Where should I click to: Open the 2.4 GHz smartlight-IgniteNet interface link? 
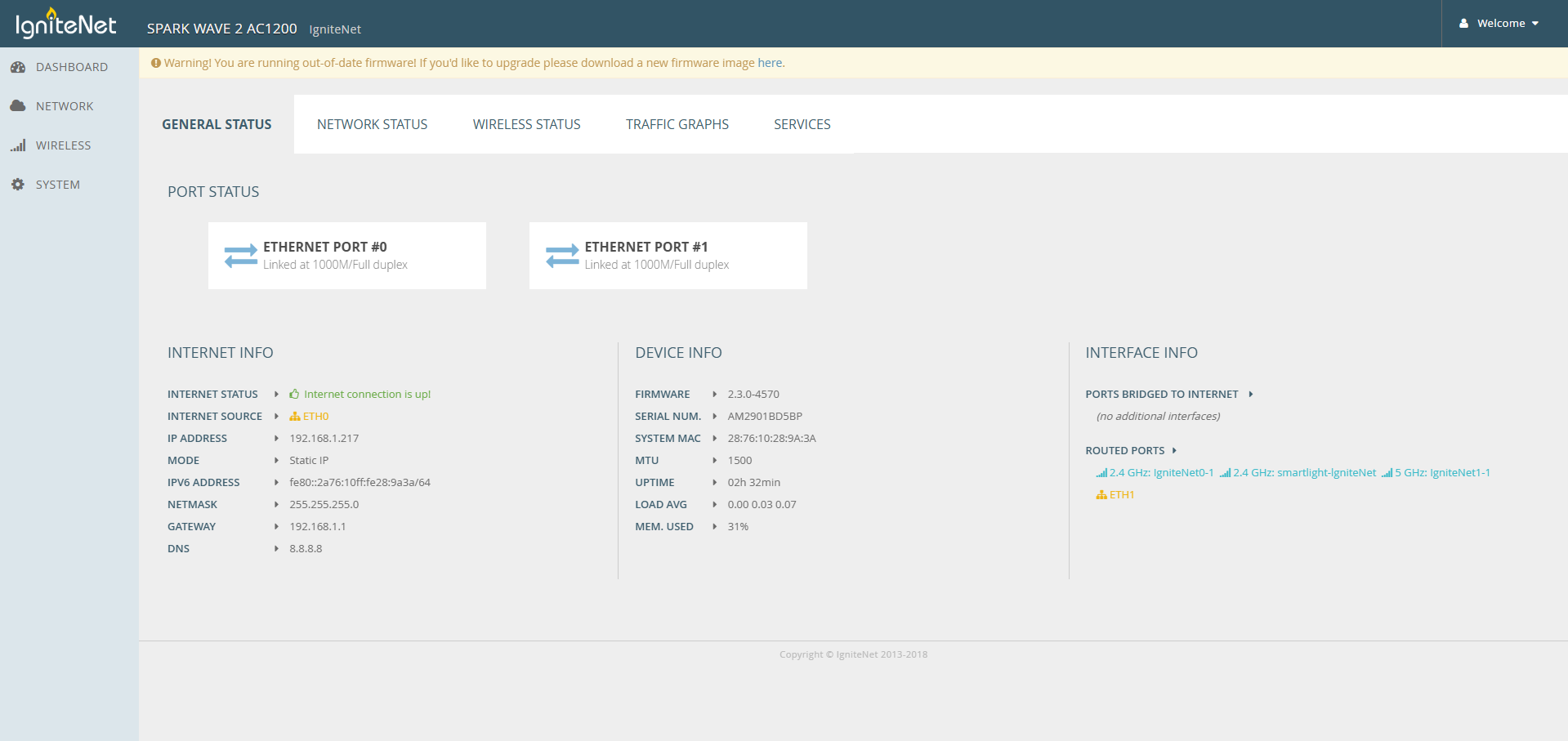[1303, 473]
